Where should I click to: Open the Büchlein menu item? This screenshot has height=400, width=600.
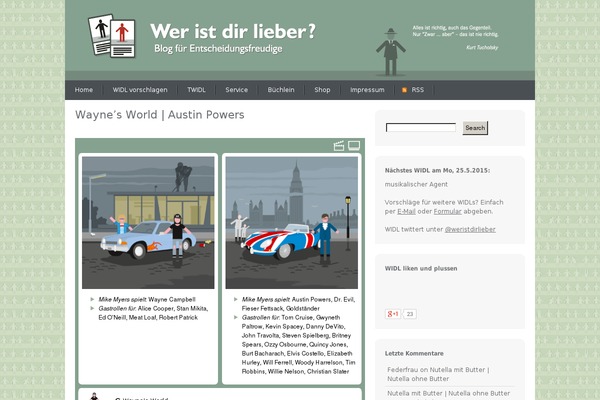pos(281,90)
